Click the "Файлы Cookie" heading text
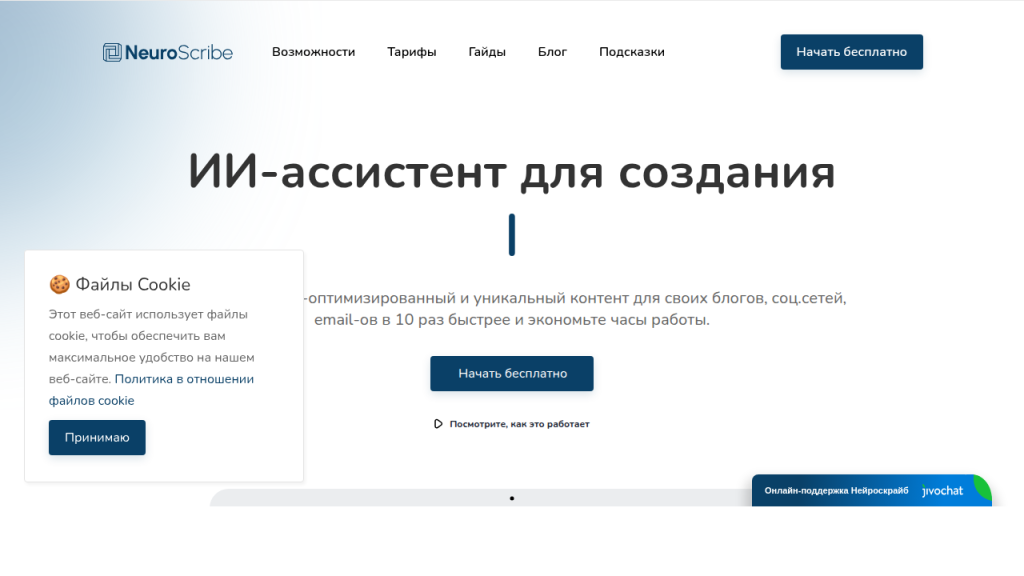 (x=132, y=285)
